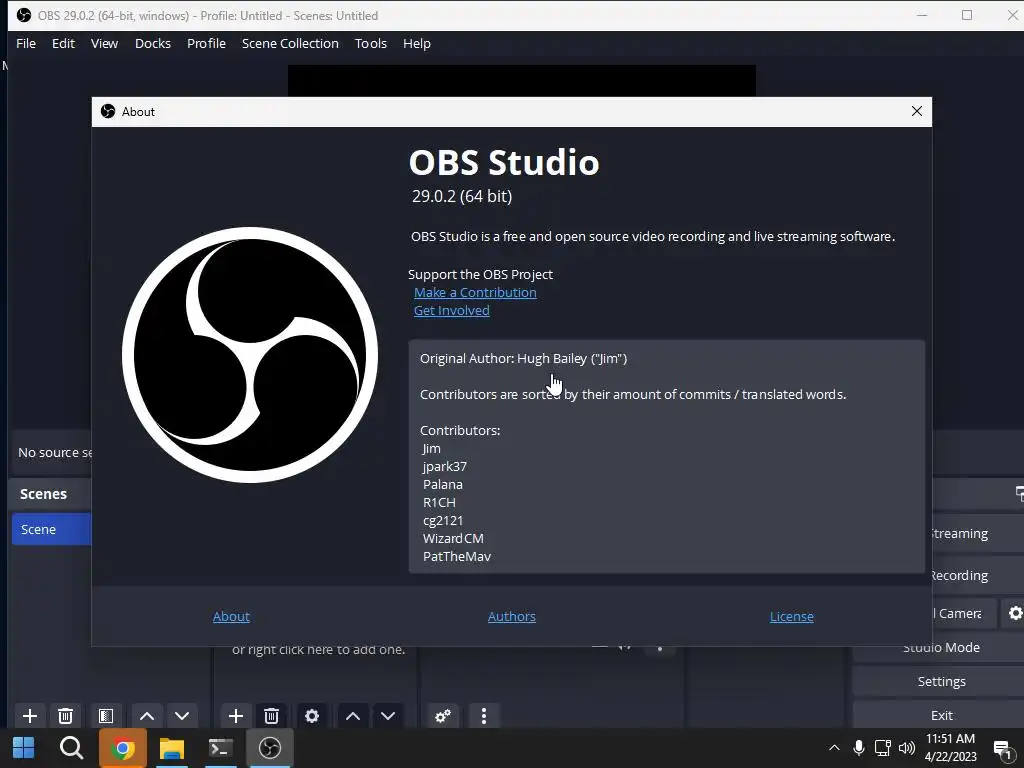1024x768 pixels.
Task: Open volume control tray icon
Action: (906, 748)
